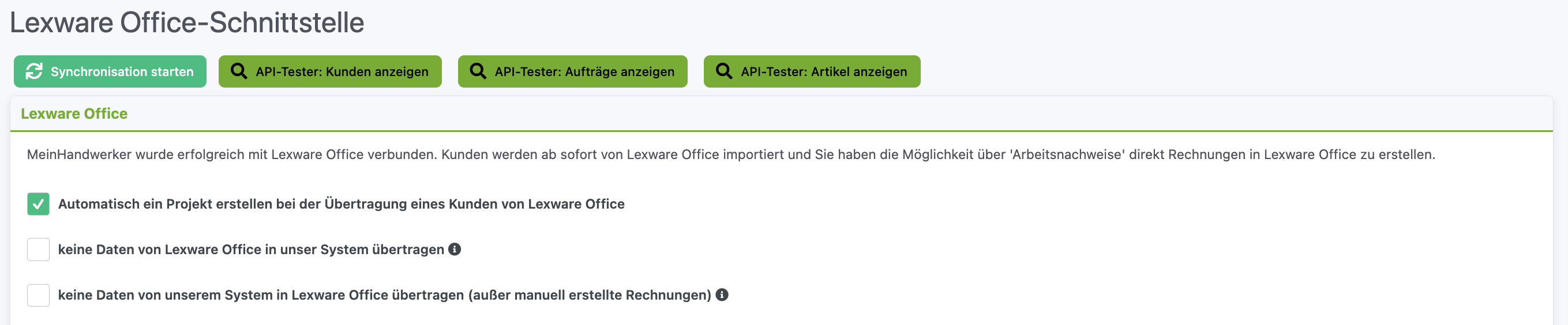
Task: Uncheck automatic project creation checkbox
Action: coord(38,204)
